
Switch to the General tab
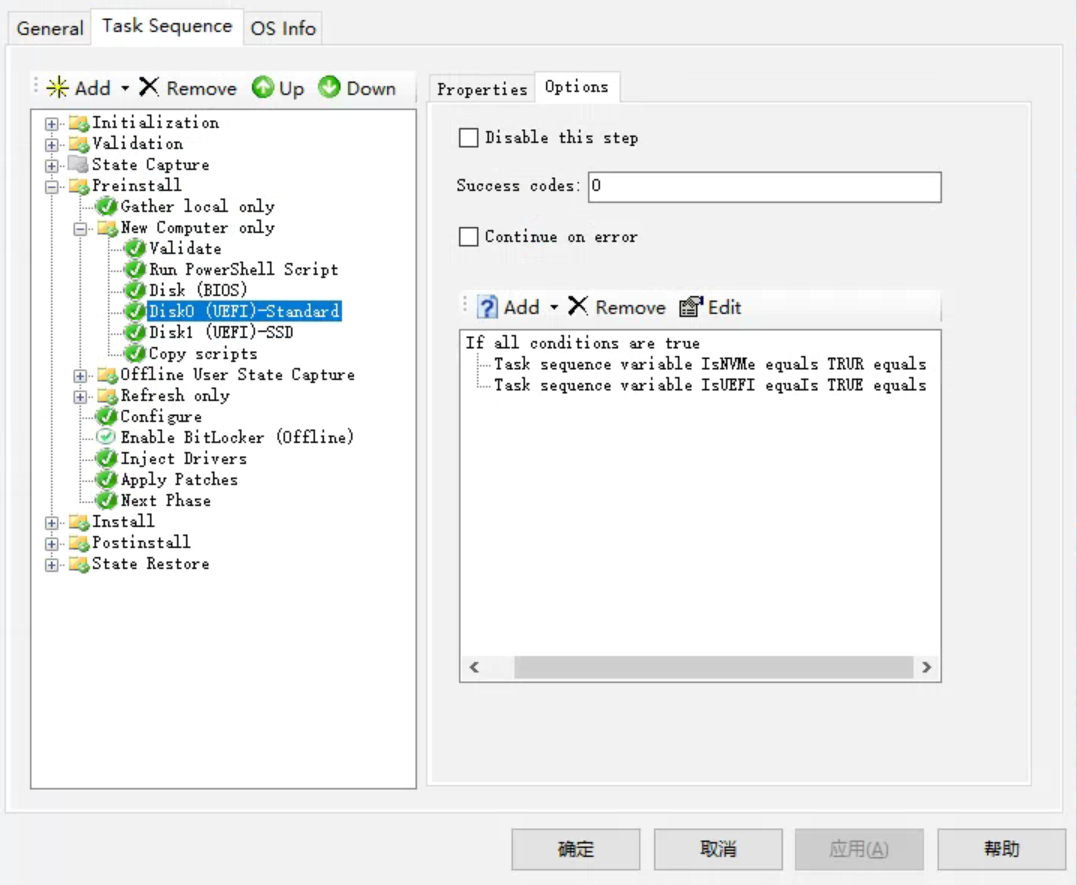point(49,28)
